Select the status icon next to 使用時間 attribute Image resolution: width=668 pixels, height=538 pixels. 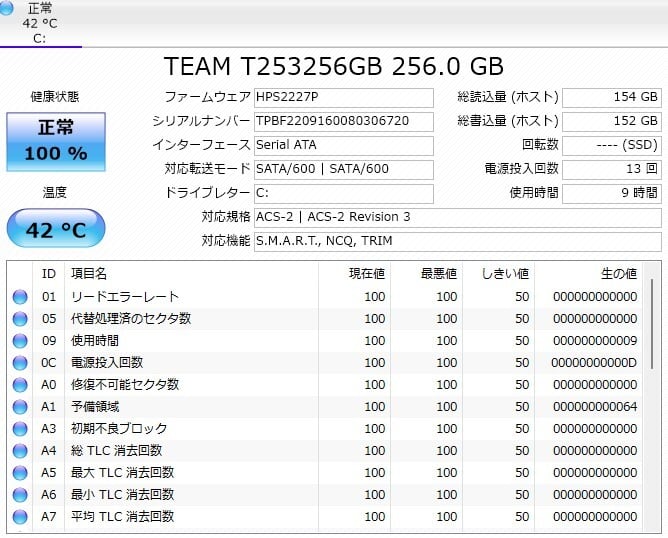20,341
